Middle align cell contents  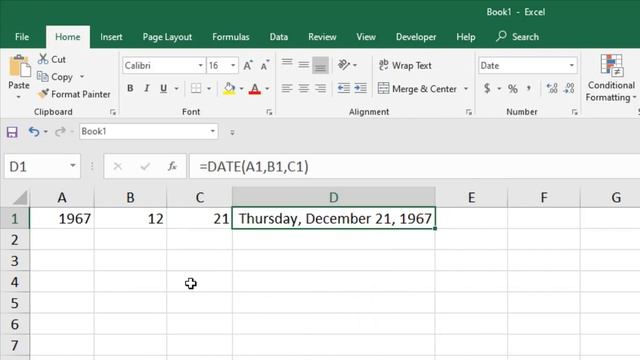coord(304,64)
